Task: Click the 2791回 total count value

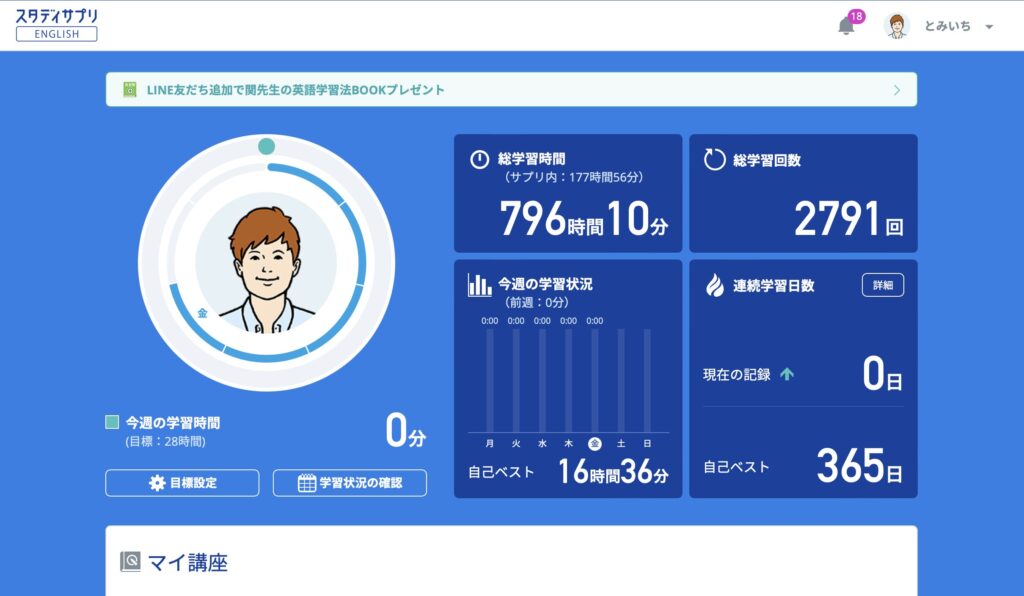Action: pyautogui.click(x=848, y=219)
